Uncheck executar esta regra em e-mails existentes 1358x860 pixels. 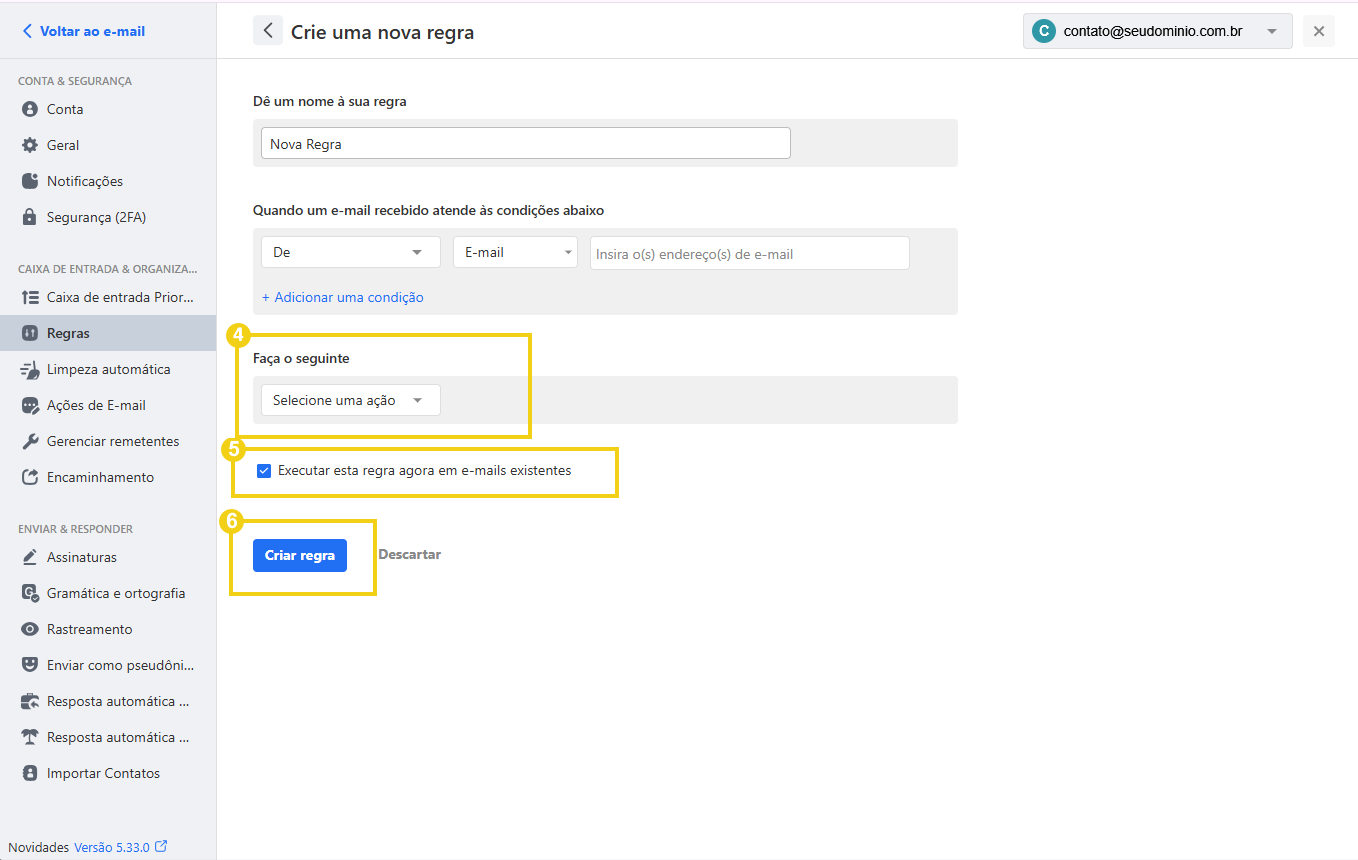(x=264, y=470)
